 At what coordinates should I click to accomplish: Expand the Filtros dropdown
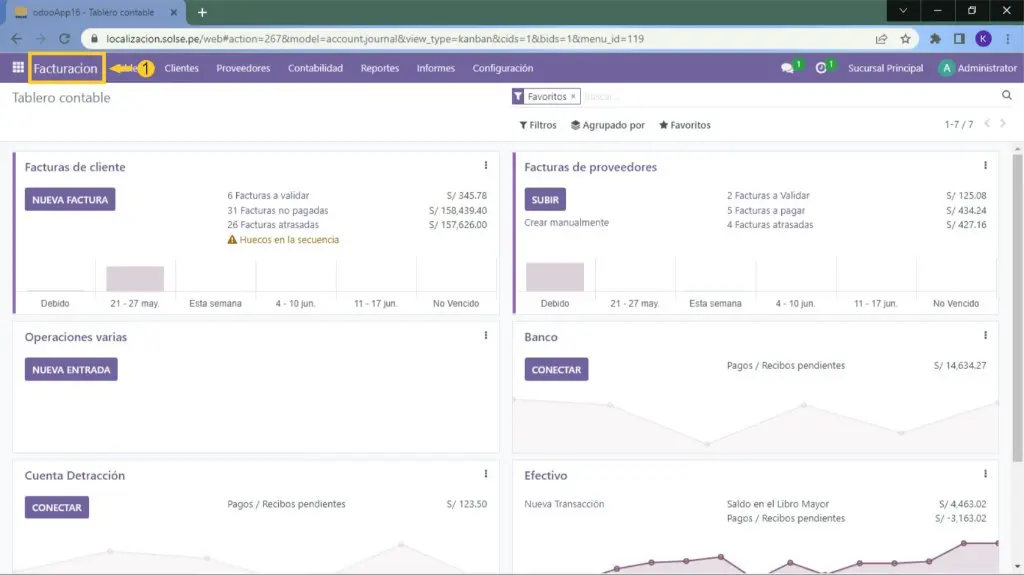pyautogui.click(x=538, y=125)
